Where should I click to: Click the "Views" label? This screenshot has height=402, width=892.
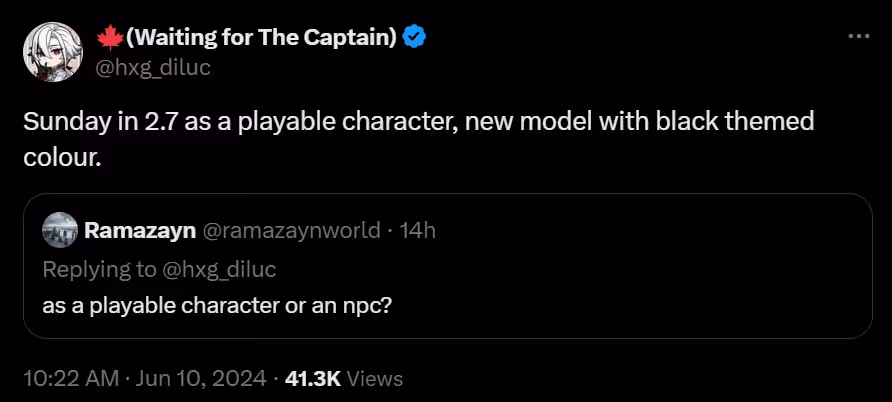(376, 379)
